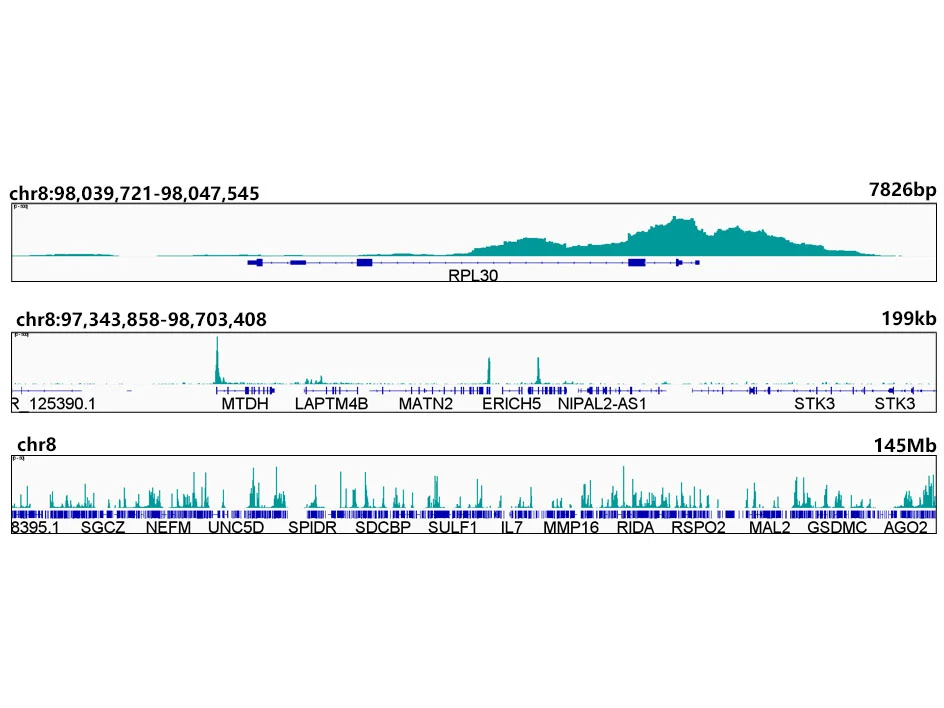Screen dimensions: 944x708
Task: Select the UNC5D gene label
Action: pyautogui.click(x=236, y=527)
